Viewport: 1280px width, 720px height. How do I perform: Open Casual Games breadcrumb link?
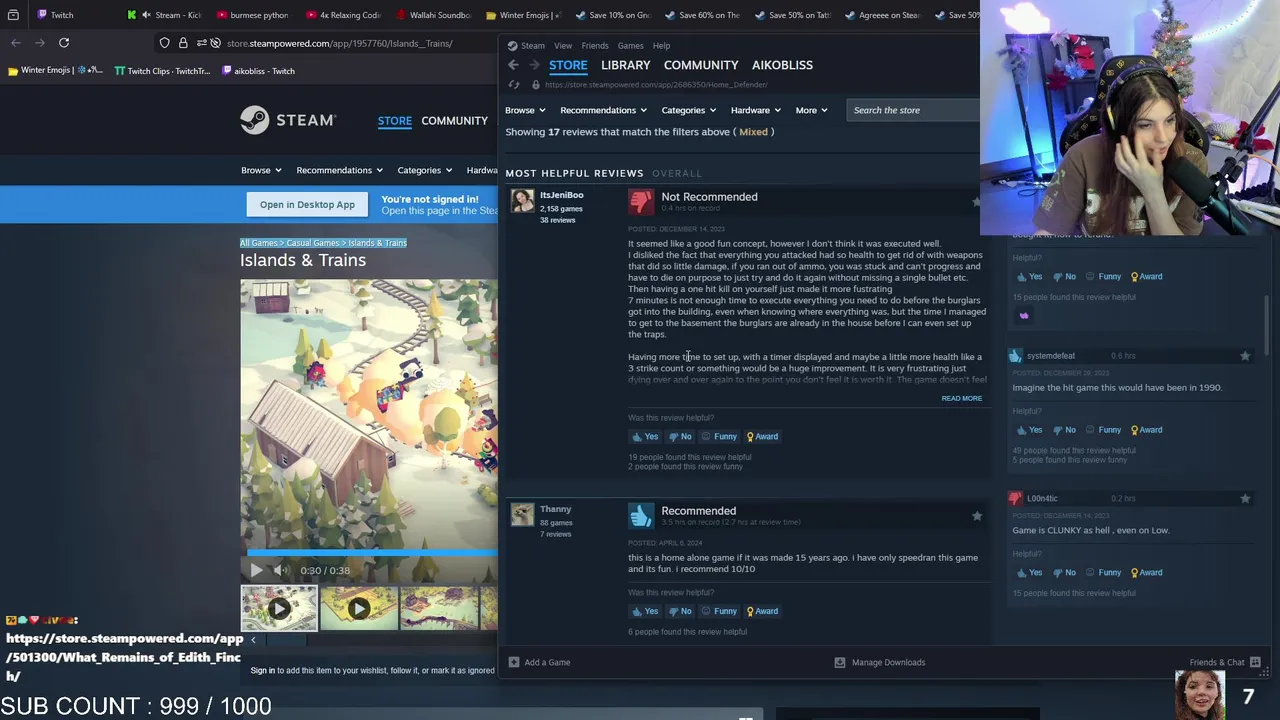(x=313, y=243)
